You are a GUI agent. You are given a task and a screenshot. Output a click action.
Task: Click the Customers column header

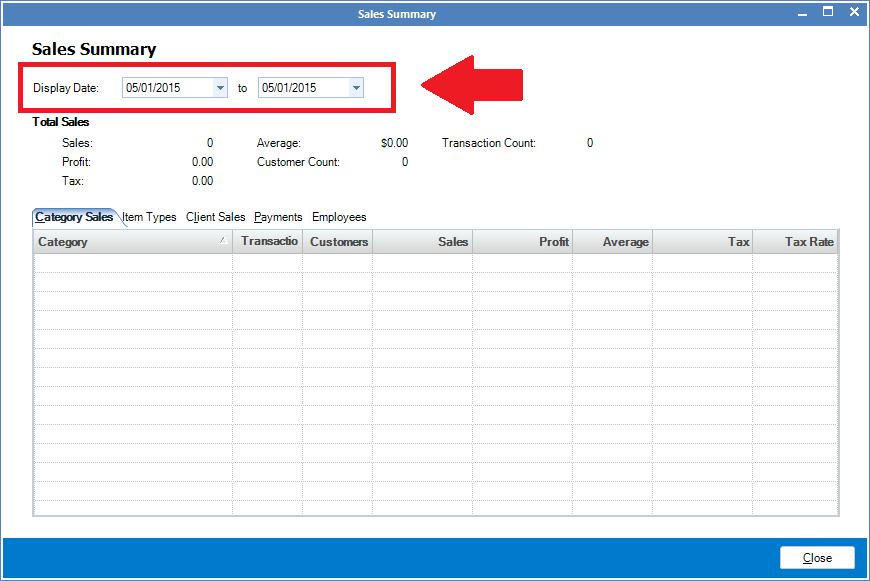(x=338, y=242)
